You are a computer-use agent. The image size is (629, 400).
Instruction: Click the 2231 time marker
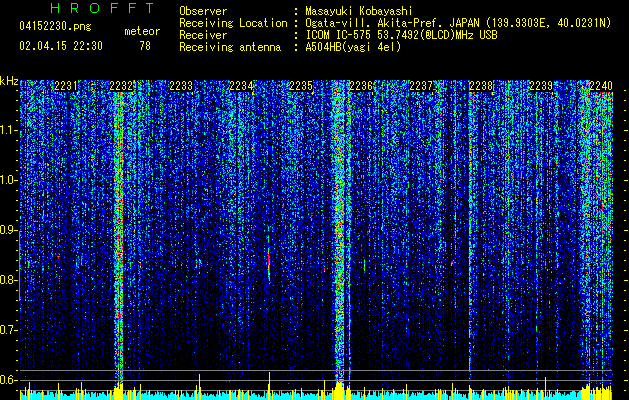[x=66, y=86]
